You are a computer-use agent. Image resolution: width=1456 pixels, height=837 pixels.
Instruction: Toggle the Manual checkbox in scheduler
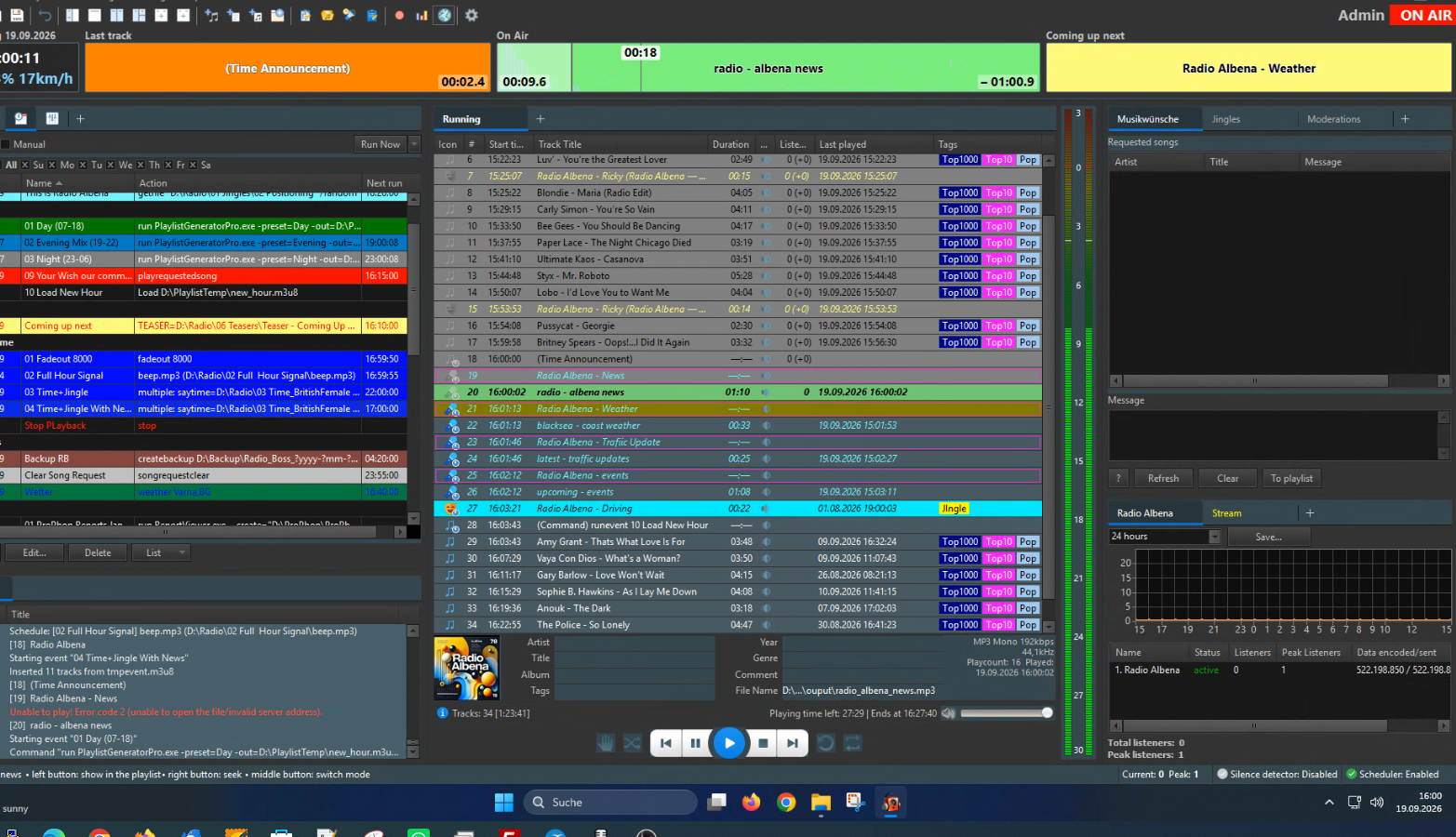[5, 144]
